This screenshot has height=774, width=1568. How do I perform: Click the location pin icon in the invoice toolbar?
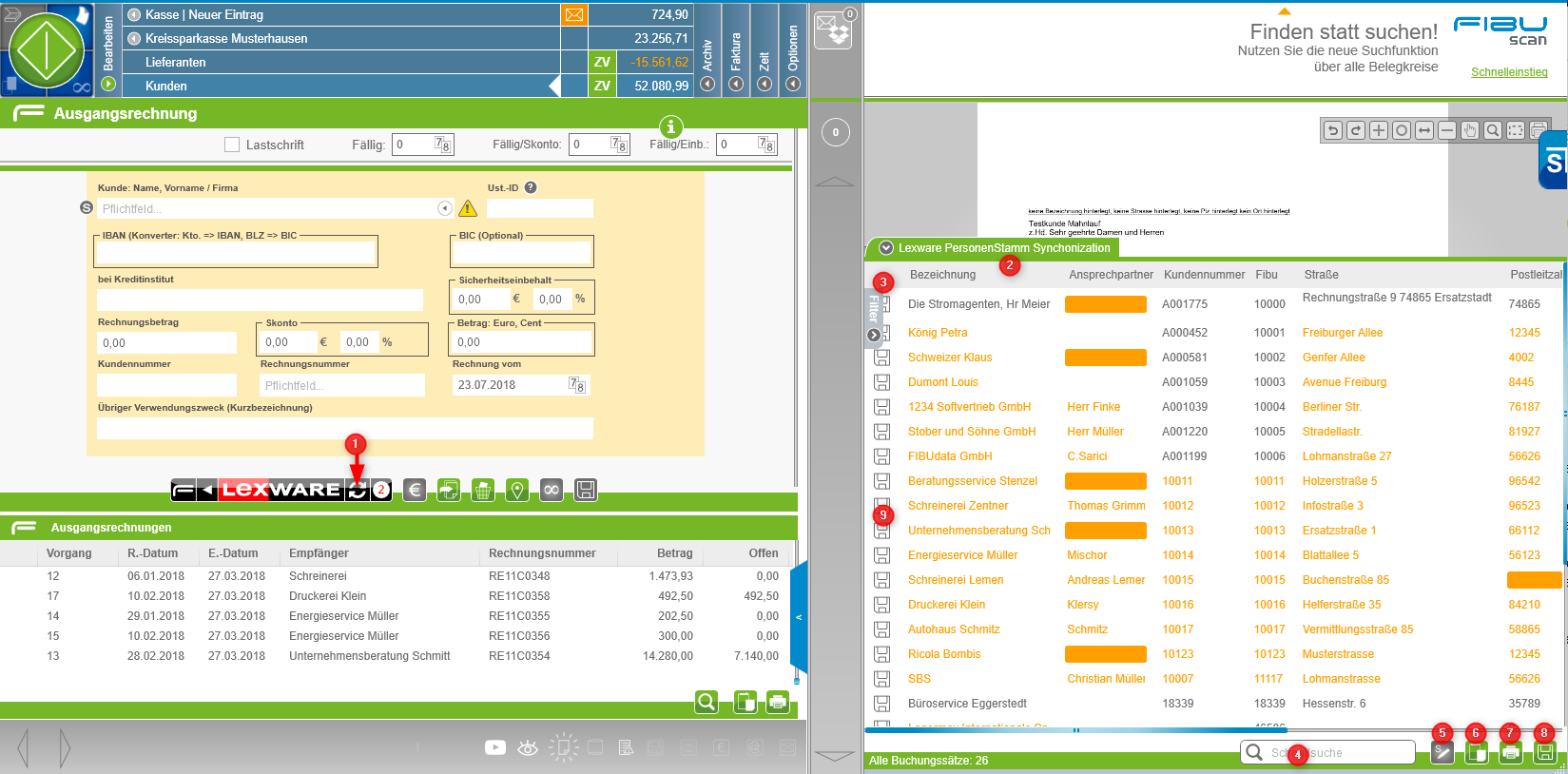(517, 490)
